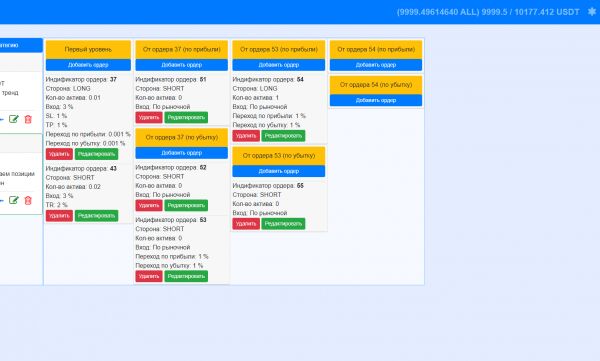The height and width of the screenshot is (361, 600).
Task: Add order under От ордера 53 (по прибыли)
Action: tap(279, 65)
